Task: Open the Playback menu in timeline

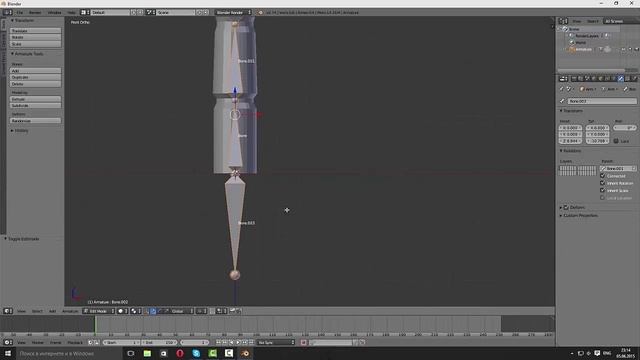Action: (x=75, y=342)
